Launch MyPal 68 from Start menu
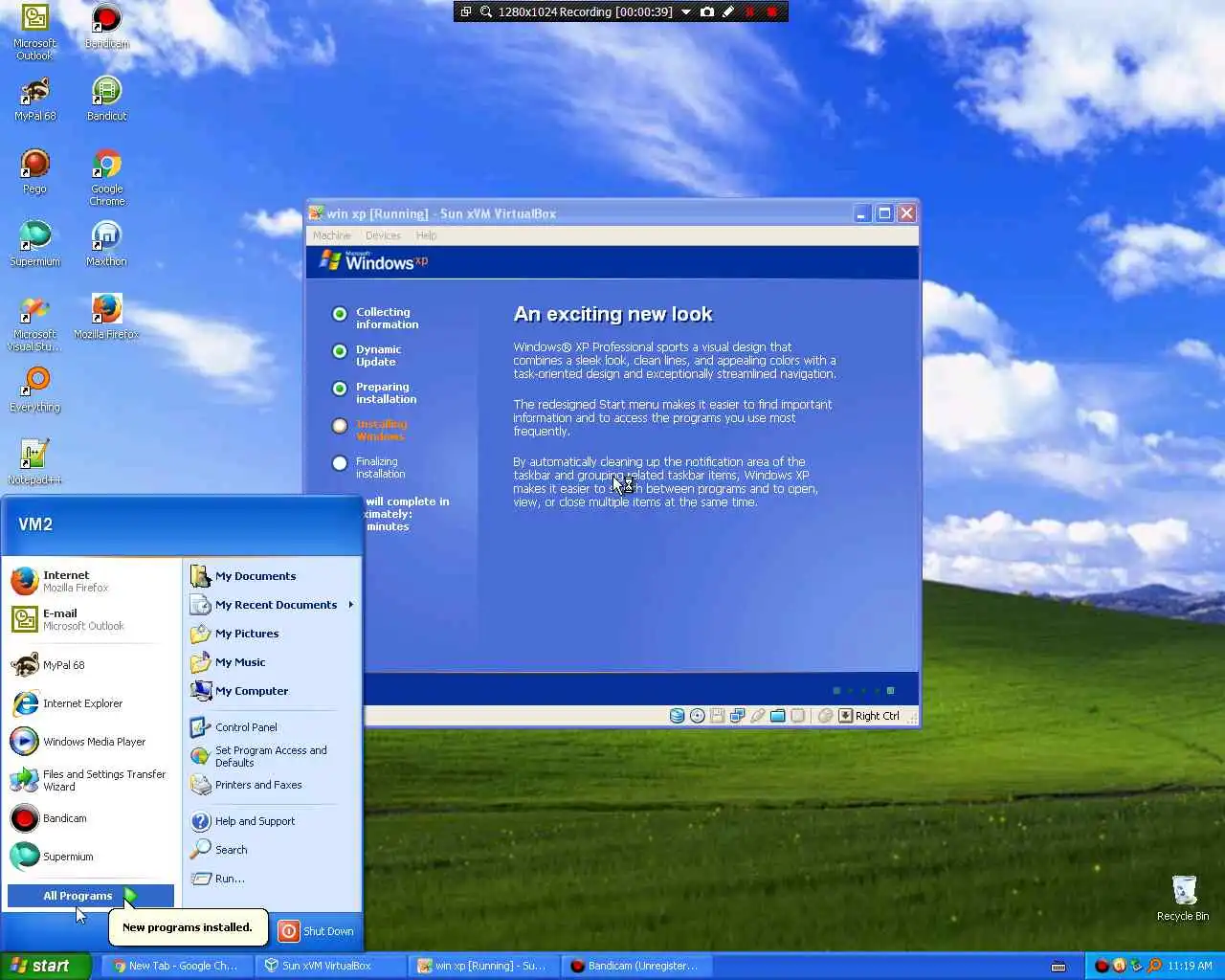Screen dimensions: 1225x980 [92, 665]
